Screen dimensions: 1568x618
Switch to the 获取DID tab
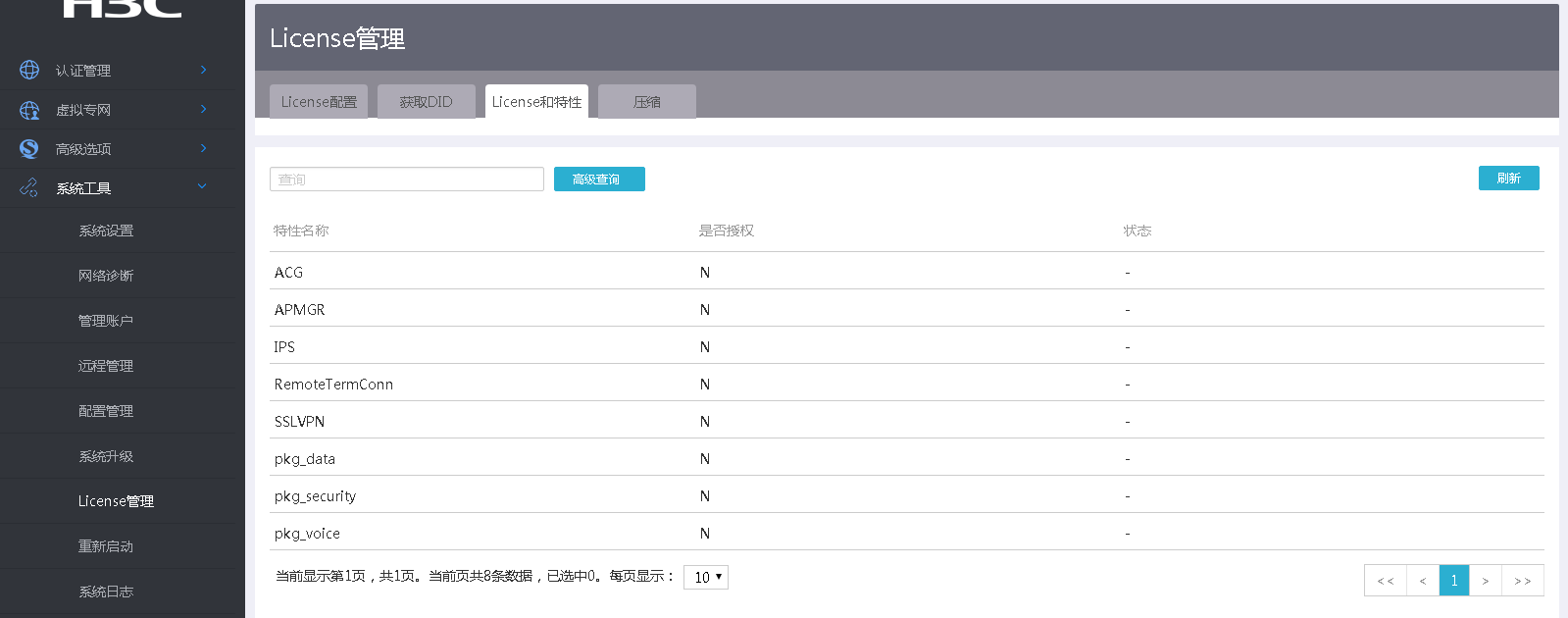pyautogui.click(x=427, y=101)
